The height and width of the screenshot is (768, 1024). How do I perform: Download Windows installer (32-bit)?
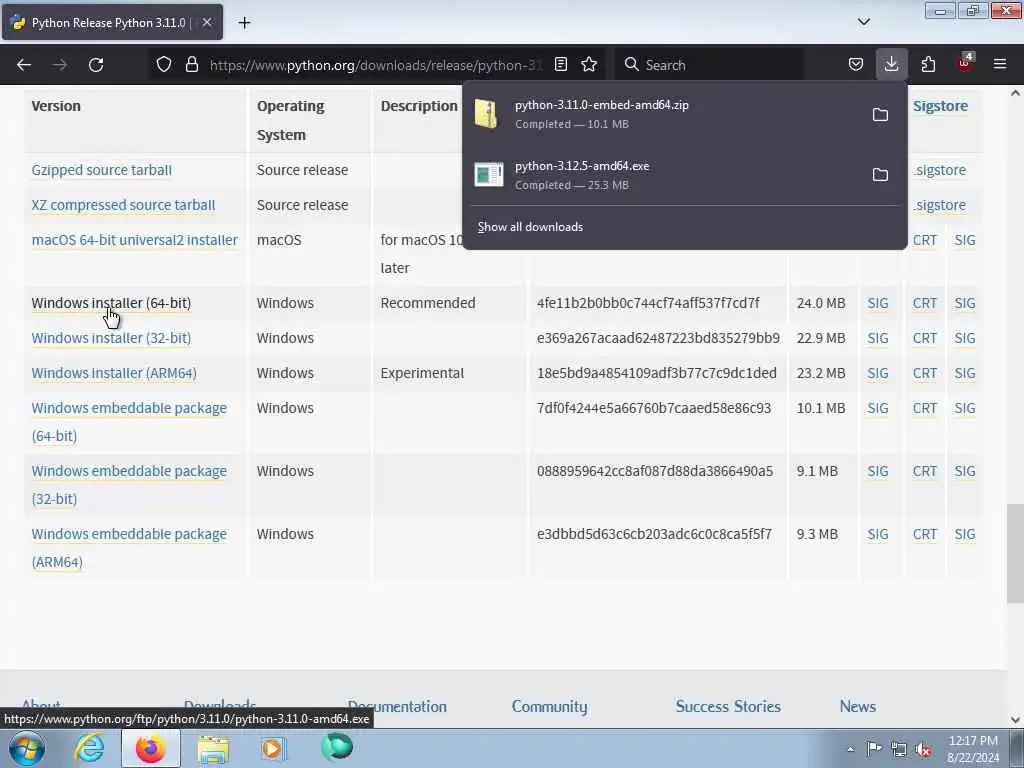[x=111, y=338]
